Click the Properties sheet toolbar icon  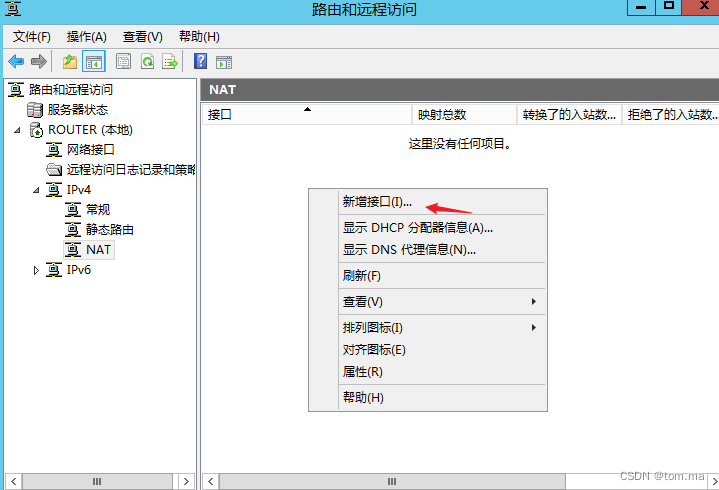123,61
